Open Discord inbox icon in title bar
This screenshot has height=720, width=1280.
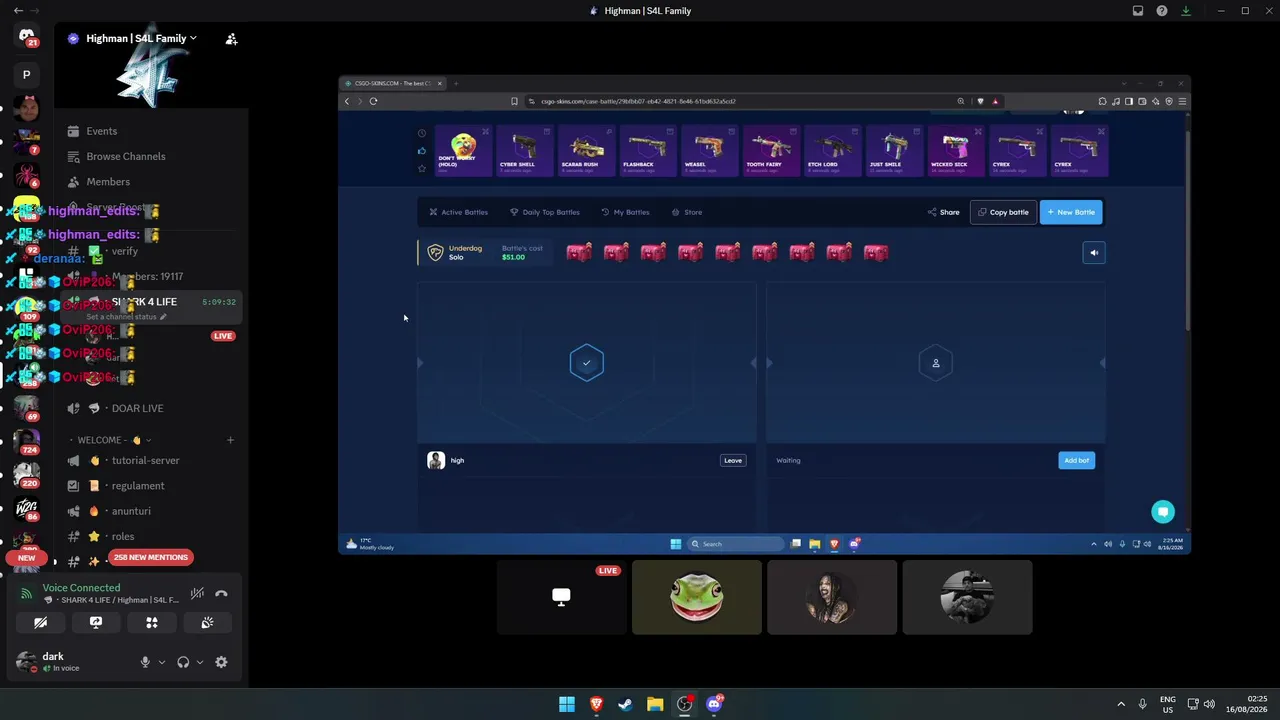pyautogui.click(x=1138, y=11)
